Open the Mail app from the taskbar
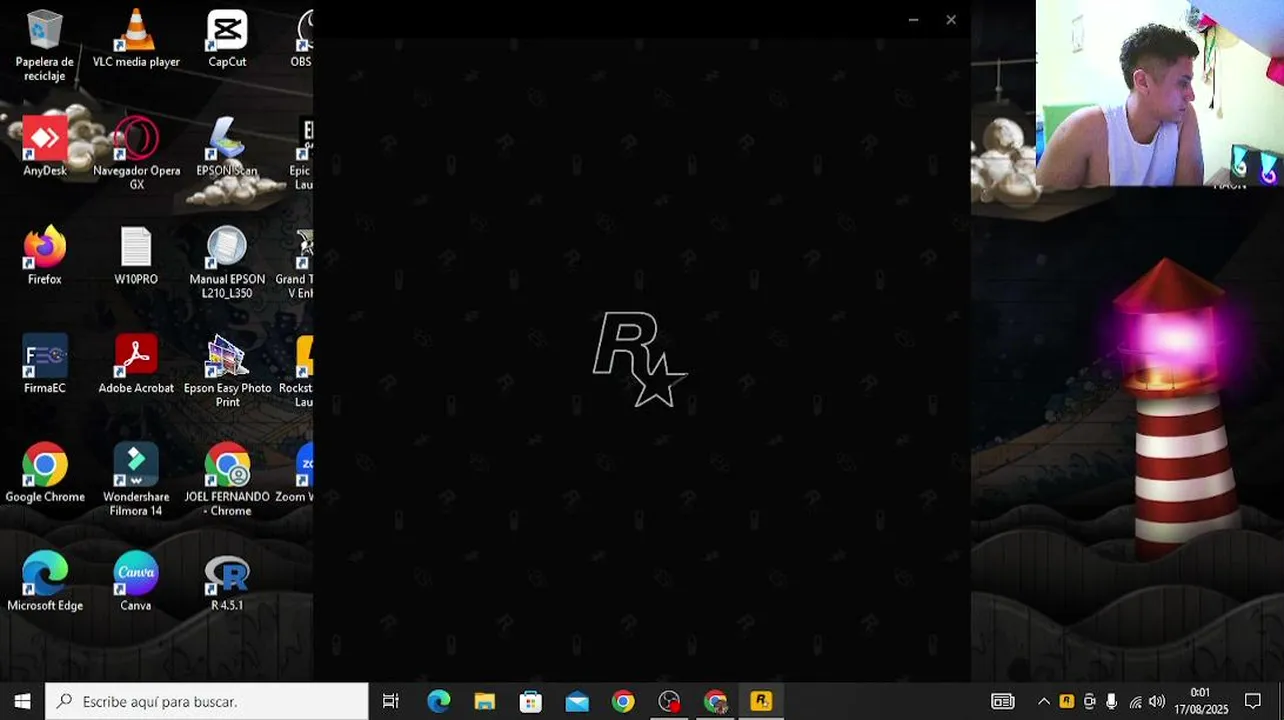The width and height of the screenshot is (1284, 720). tap(577, 701)
